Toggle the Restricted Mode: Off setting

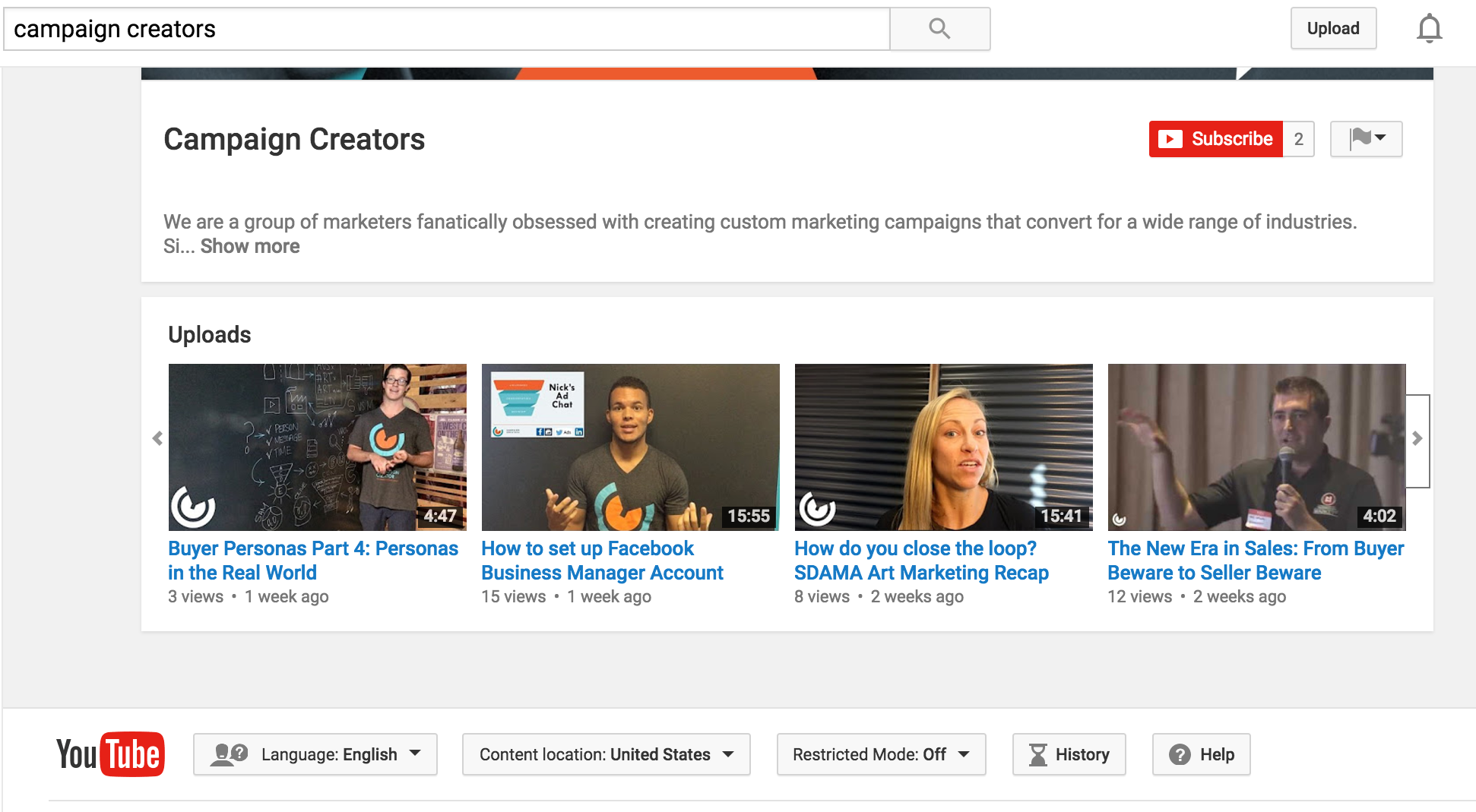[x=881, y=754]
